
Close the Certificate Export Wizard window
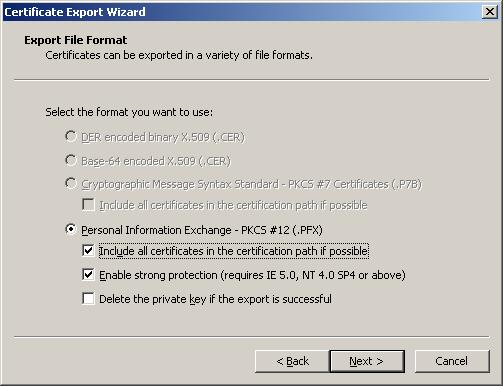pos(490,12)
